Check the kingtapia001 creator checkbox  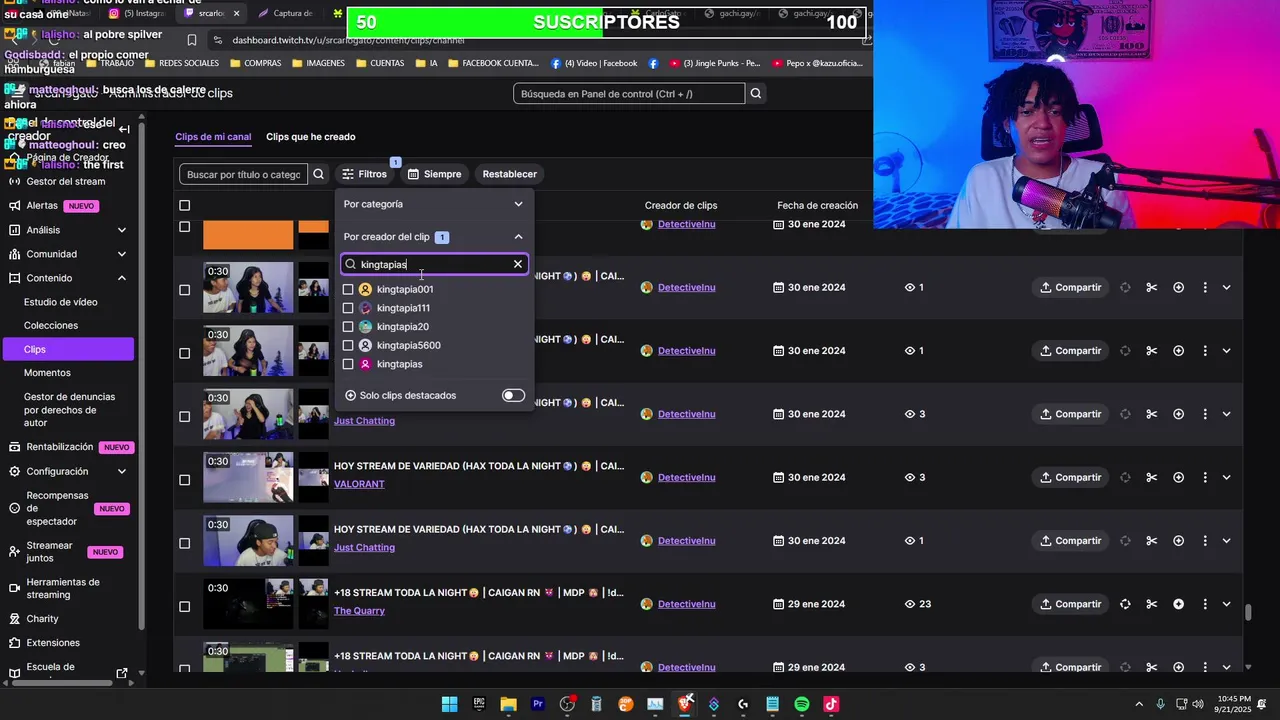[x=348, y=289]
